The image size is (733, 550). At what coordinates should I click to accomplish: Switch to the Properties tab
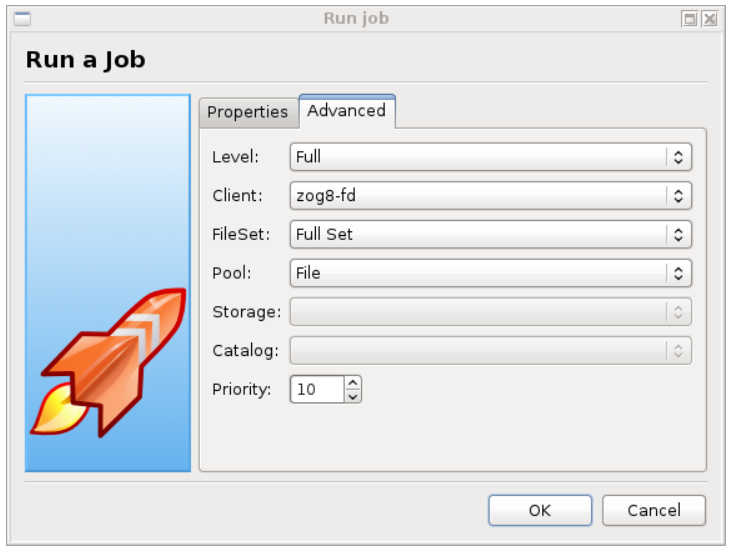247,112
